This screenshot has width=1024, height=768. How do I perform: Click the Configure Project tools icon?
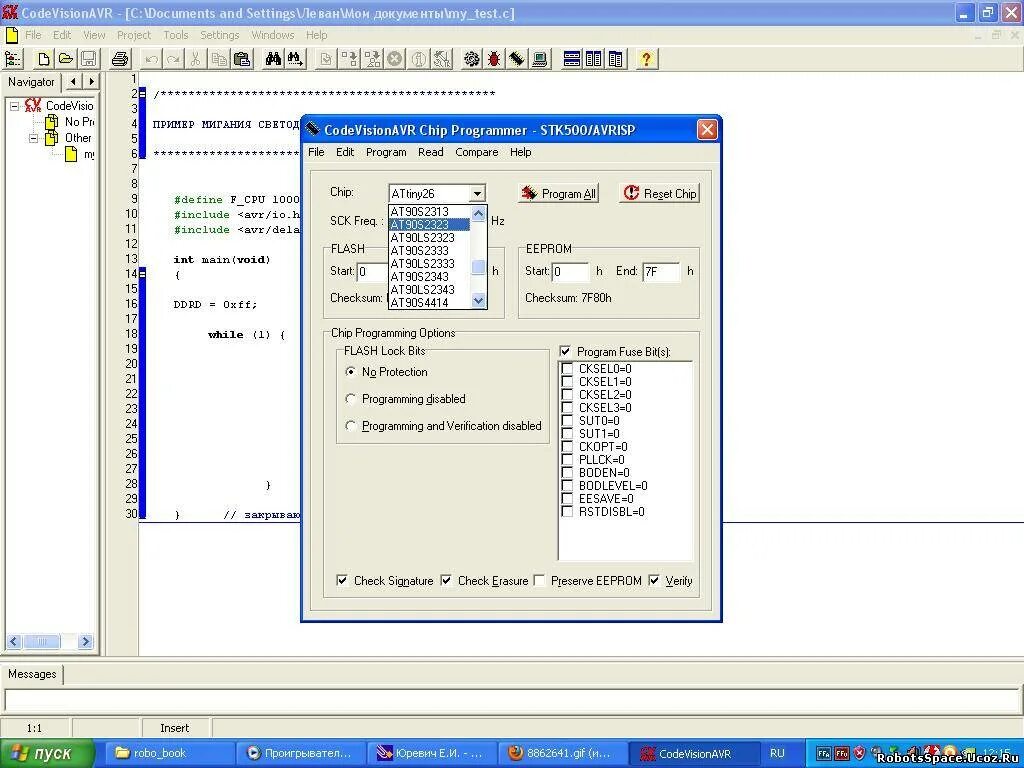point(442,59)
